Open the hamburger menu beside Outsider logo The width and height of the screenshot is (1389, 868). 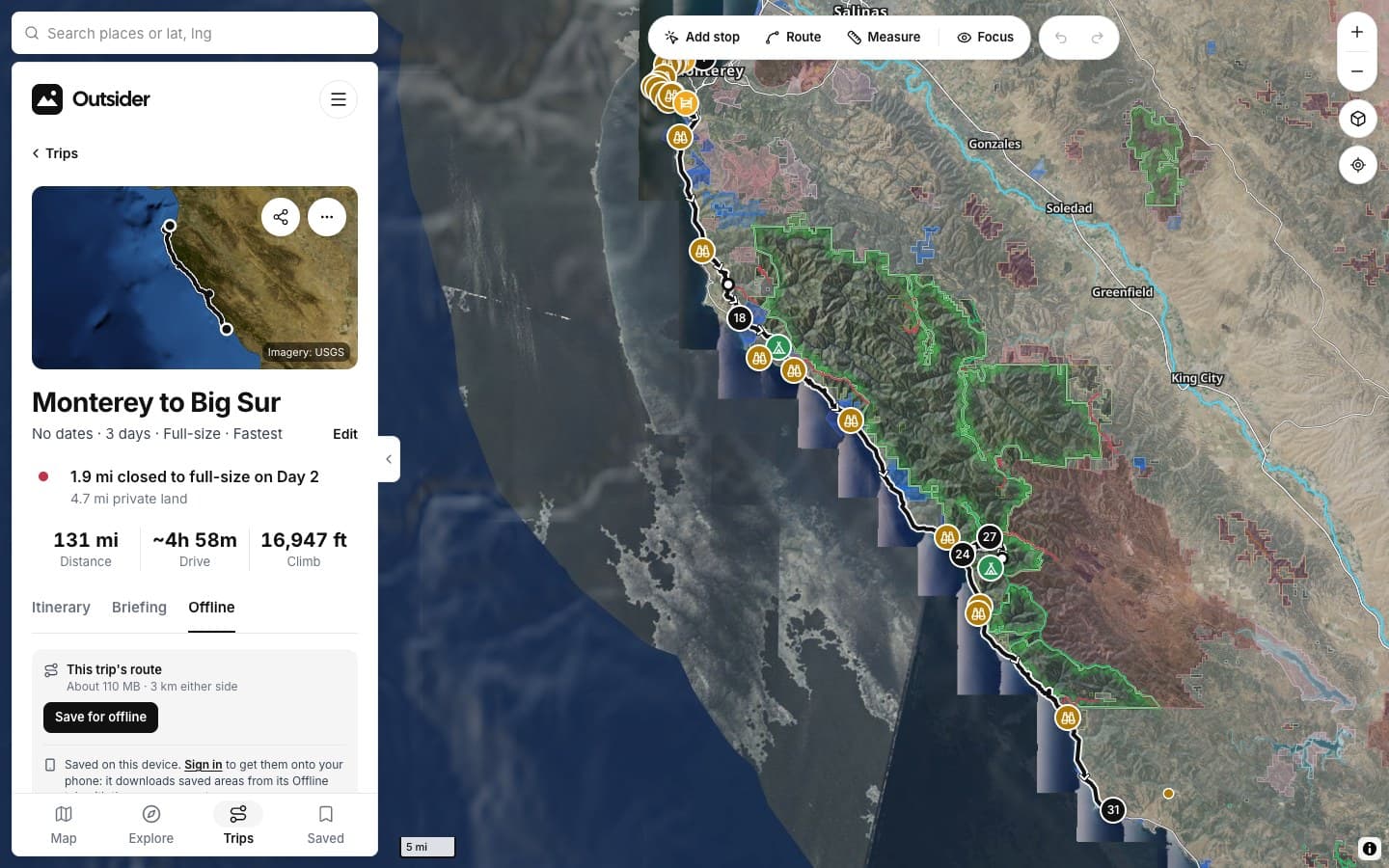click(x=339, y=99)
